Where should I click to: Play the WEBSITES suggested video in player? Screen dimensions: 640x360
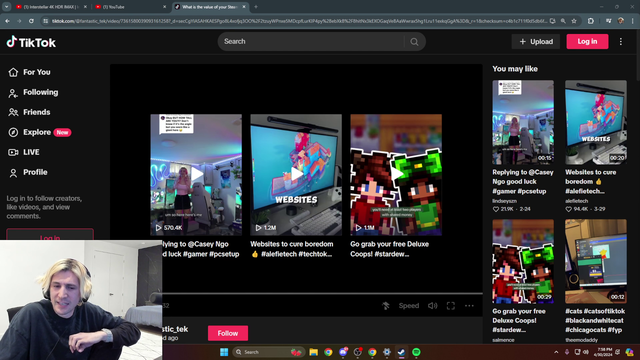296,175
